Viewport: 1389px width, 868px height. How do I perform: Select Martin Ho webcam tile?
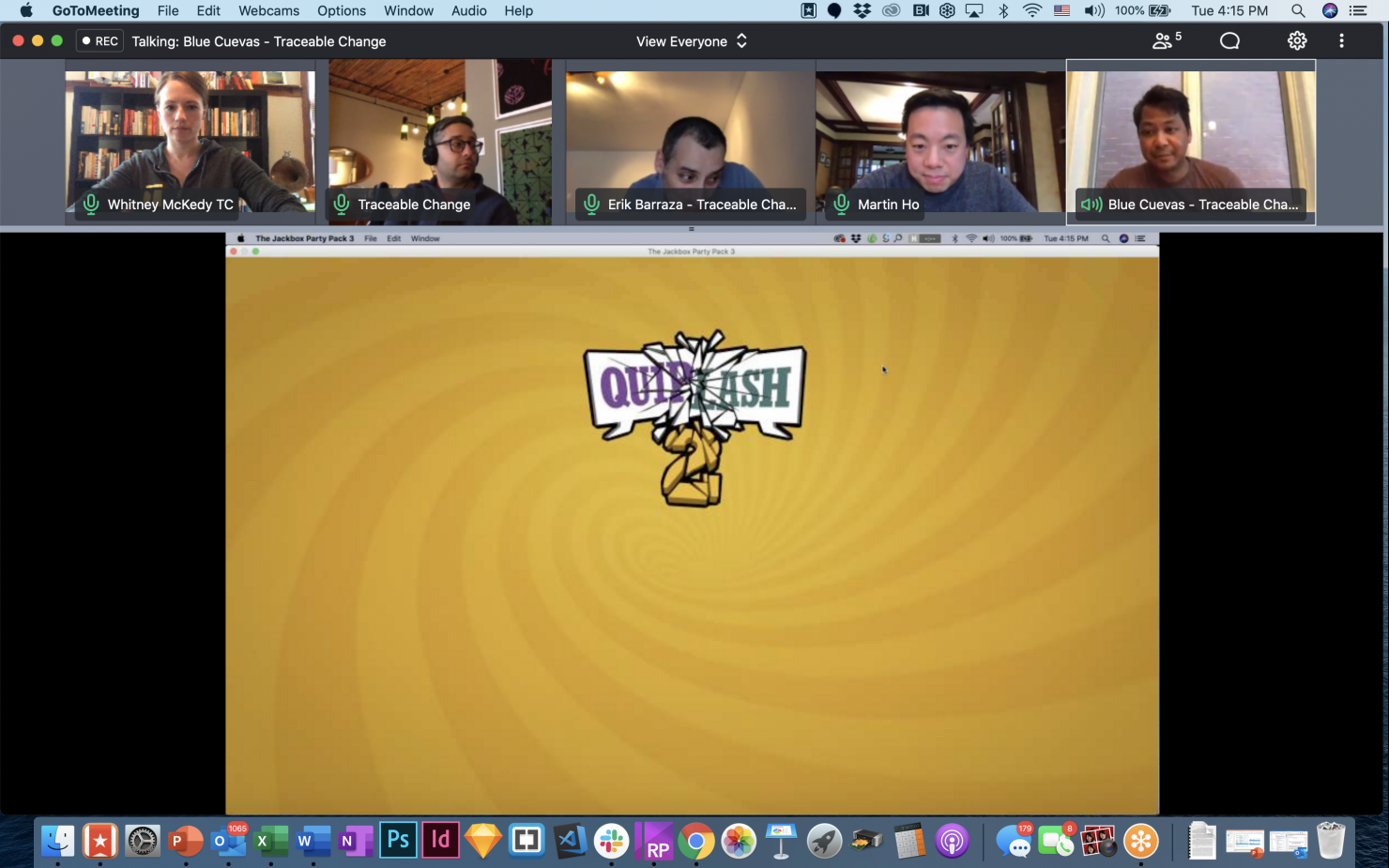[x=940, y=143]
